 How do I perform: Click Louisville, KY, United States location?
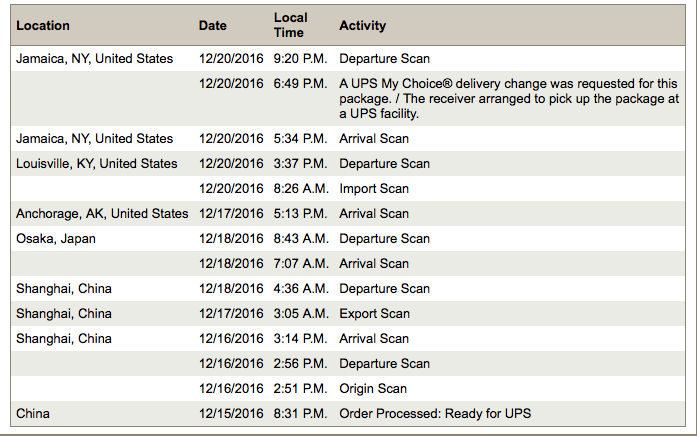(x=96, y=164)
